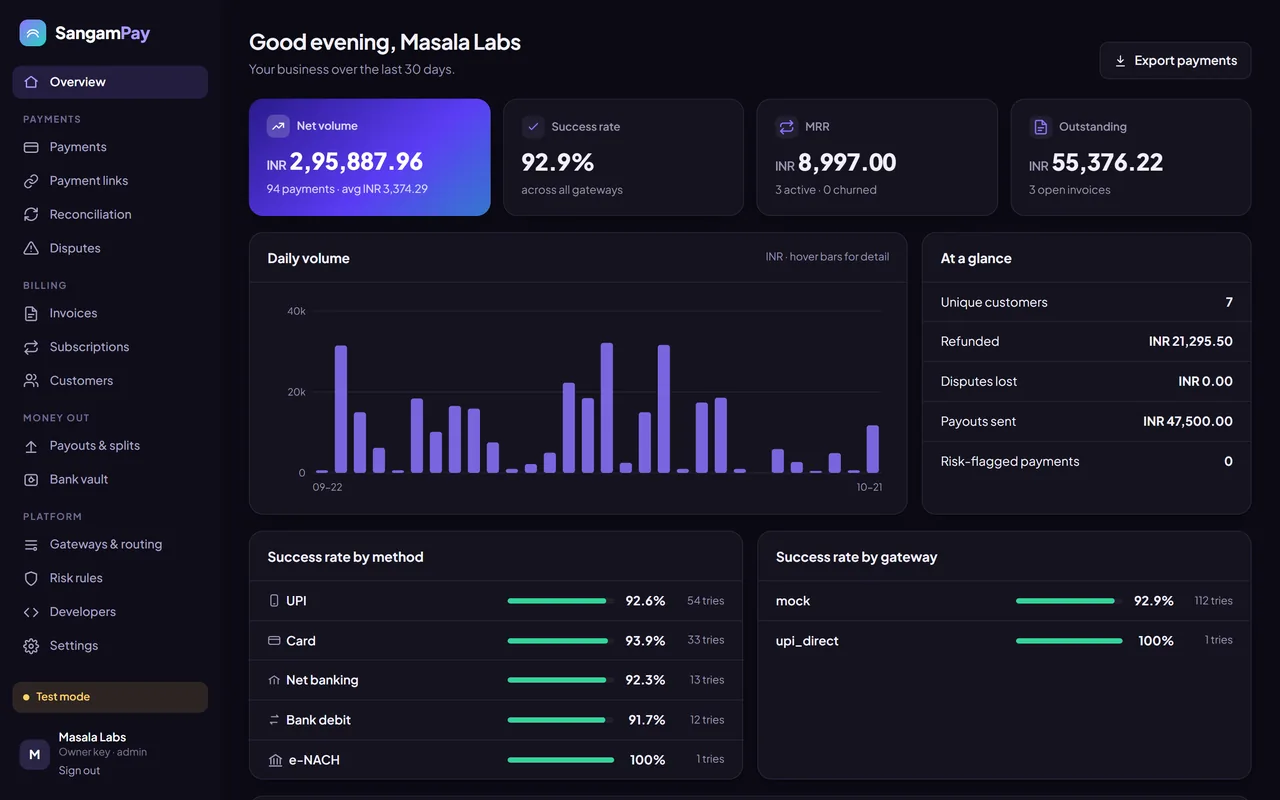Image resolution: width=1280 pixels, height=800 pixels.
Task: Go to Payments in the sidebar
Action: [x=110, y=147]
